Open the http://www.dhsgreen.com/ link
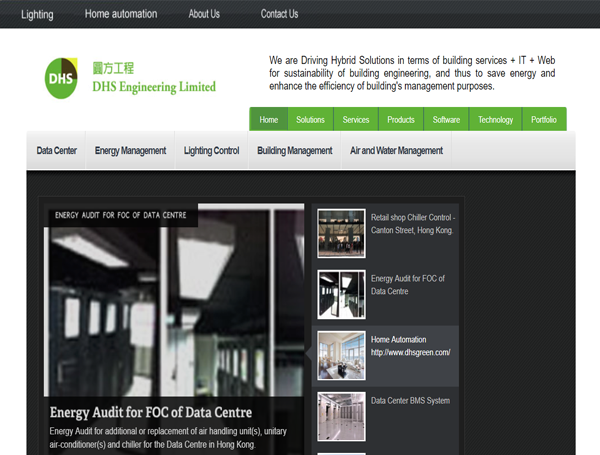 point(411,352)
